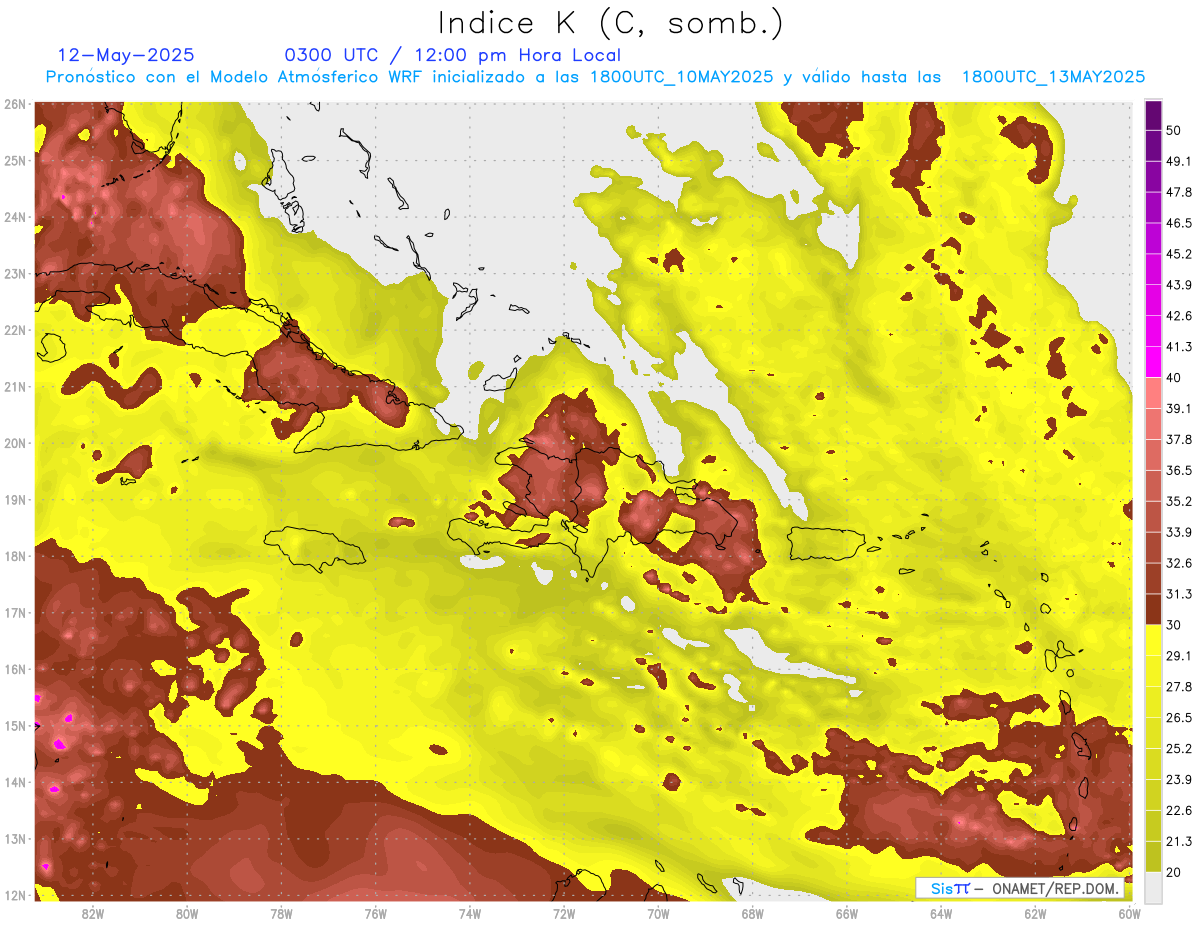Click the legend value "23.9"

coord(1178,780)
